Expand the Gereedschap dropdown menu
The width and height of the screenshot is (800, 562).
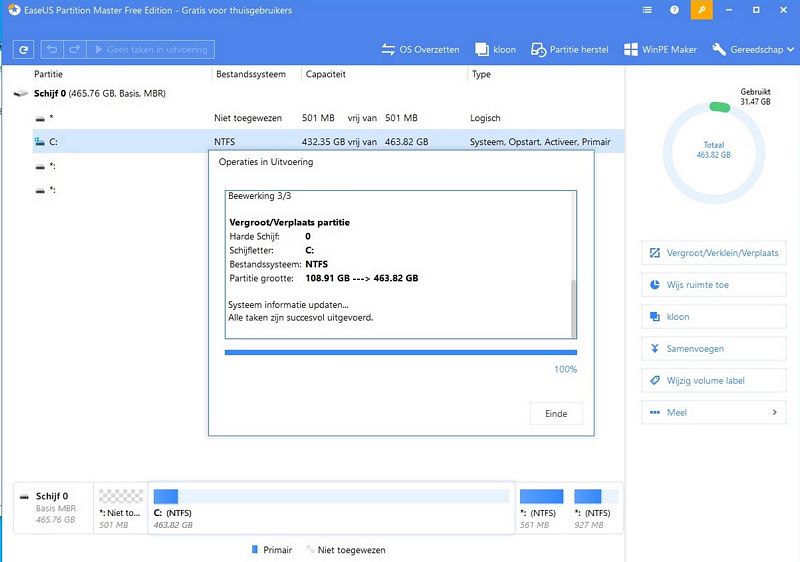753,49
